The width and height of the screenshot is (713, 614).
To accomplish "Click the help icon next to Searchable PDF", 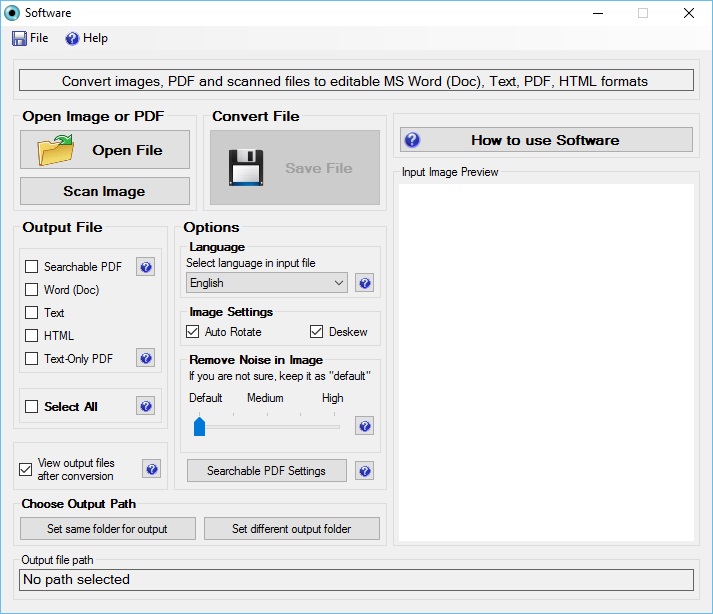I will pyautogui.click(x=146, y=267).
